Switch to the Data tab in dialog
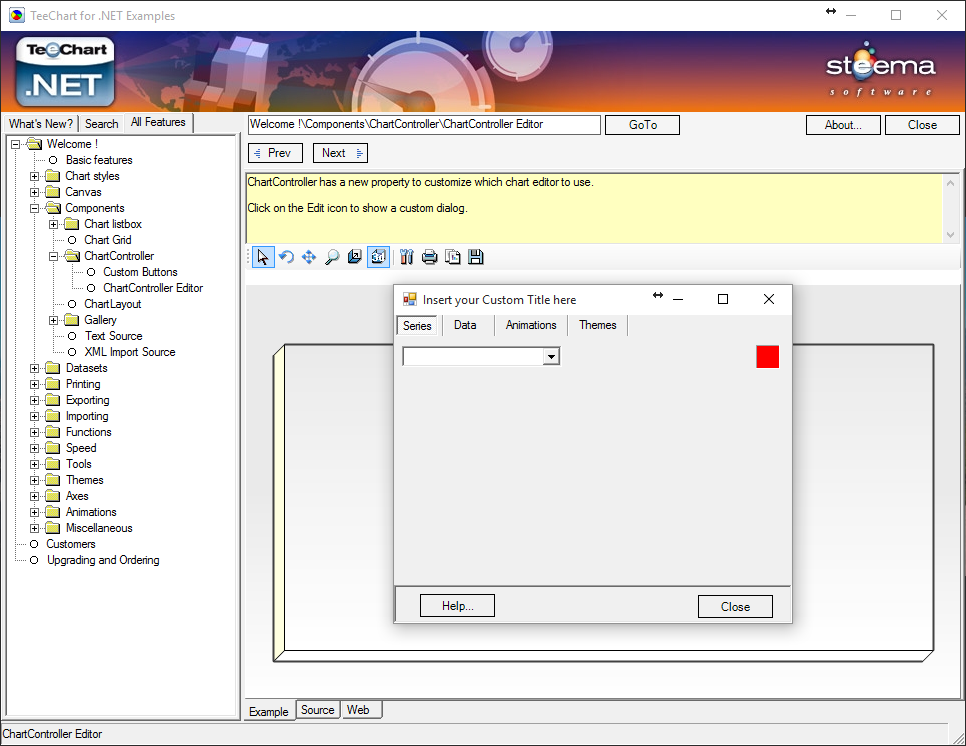This screenshot has width=966, height=746. point(465,325)
